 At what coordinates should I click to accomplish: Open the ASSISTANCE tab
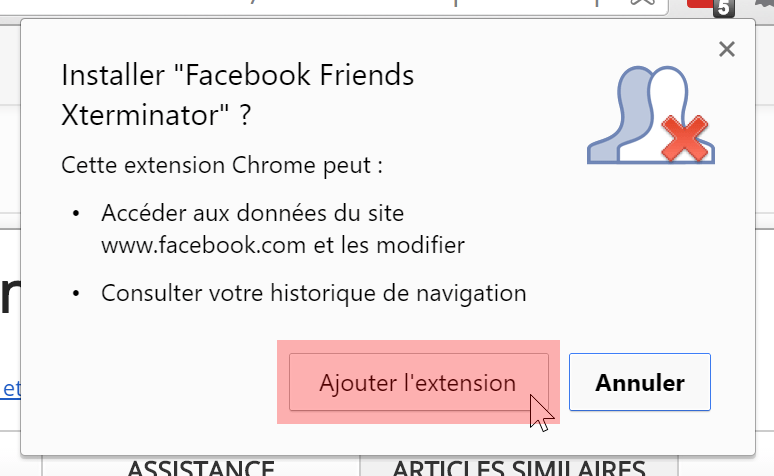(x=201, y=467)
